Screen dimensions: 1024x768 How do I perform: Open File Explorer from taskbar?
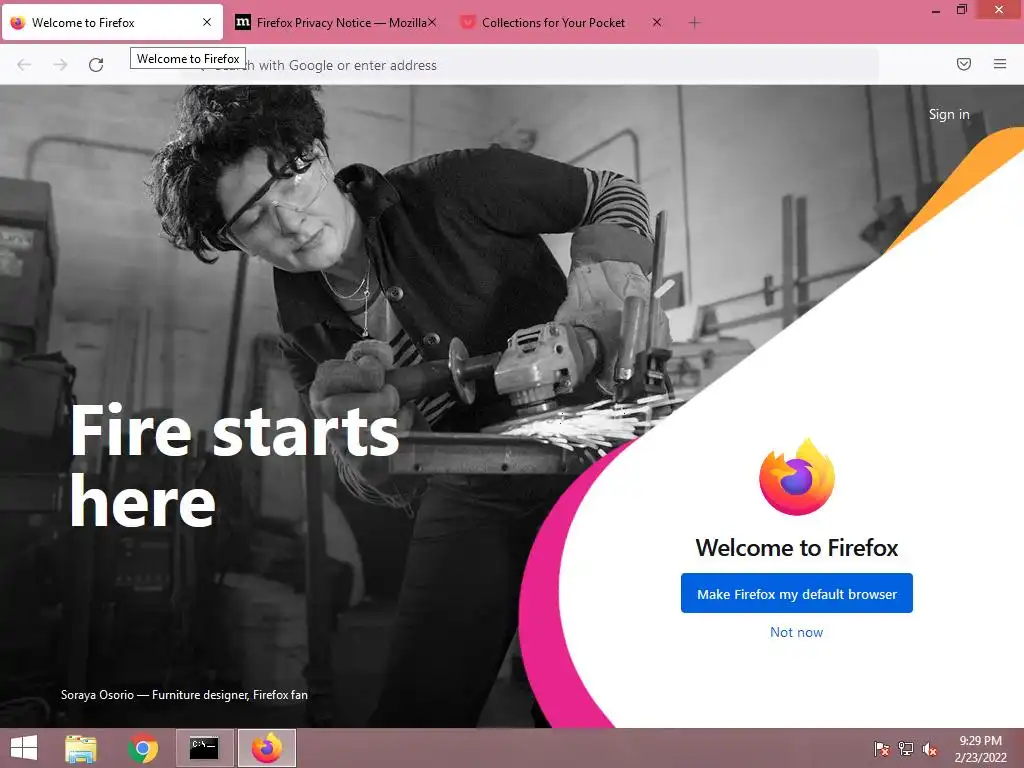point(81,748)
